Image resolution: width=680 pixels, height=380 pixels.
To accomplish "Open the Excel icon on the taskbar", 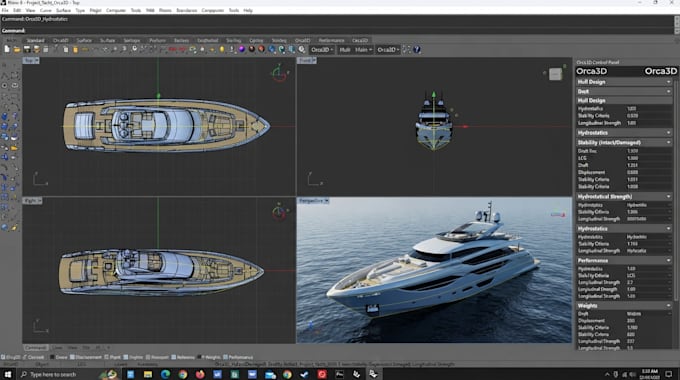I will click(235, 374).
